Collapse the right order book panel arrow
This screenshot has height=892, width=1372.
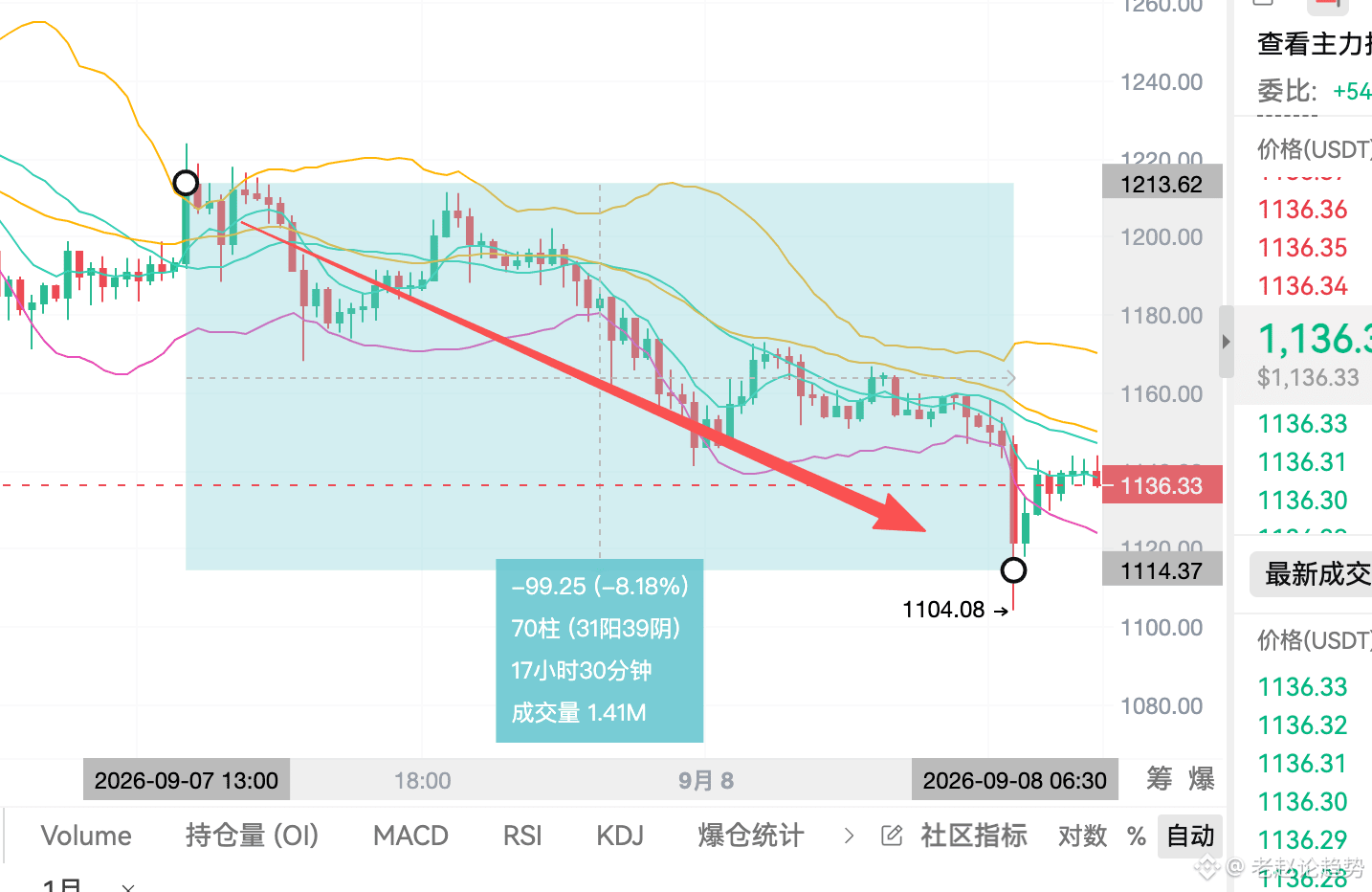point(1227,342)
